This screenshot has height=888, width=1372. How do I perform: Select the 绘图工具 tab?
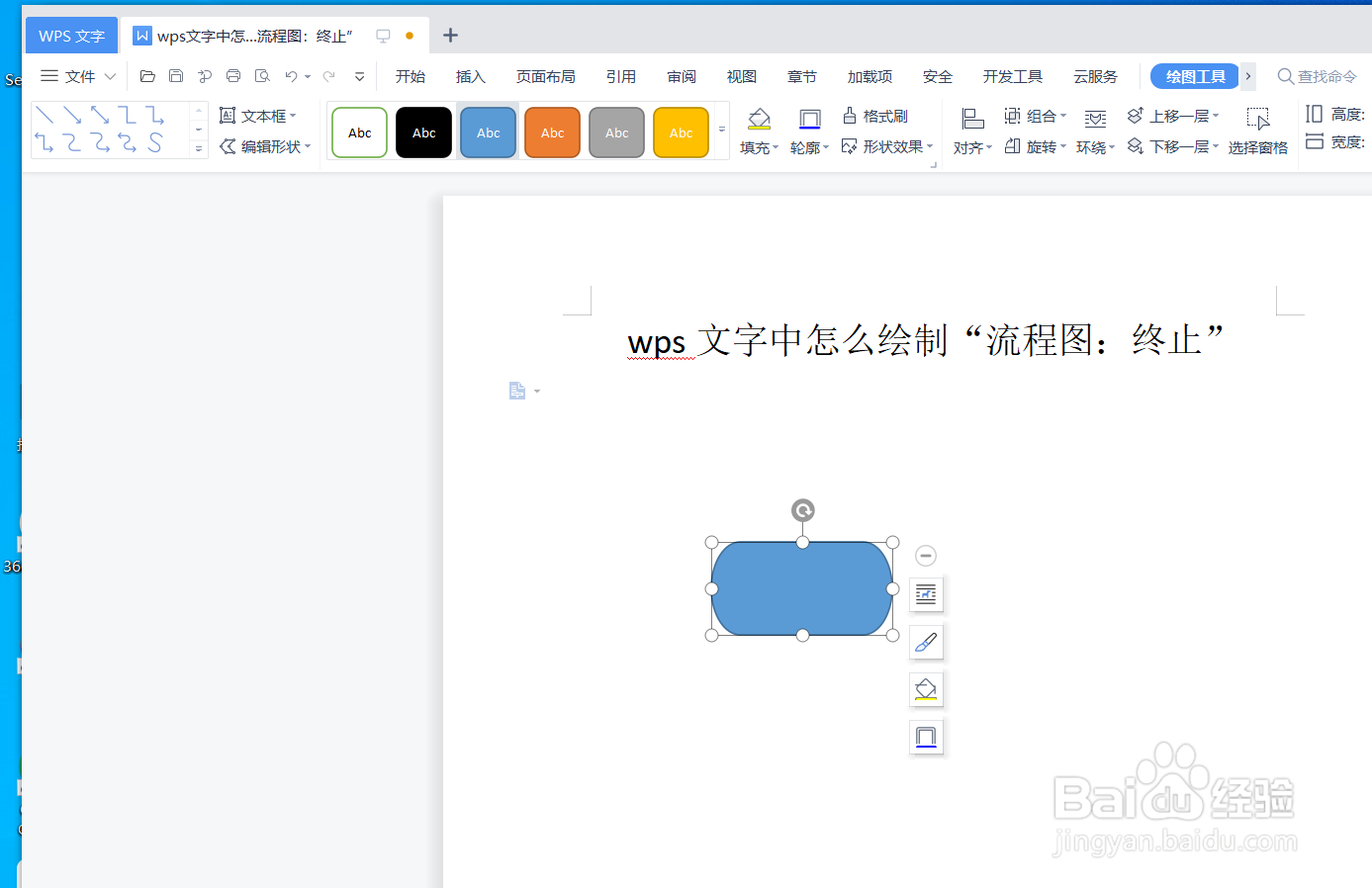click(x=1195, y=76)
